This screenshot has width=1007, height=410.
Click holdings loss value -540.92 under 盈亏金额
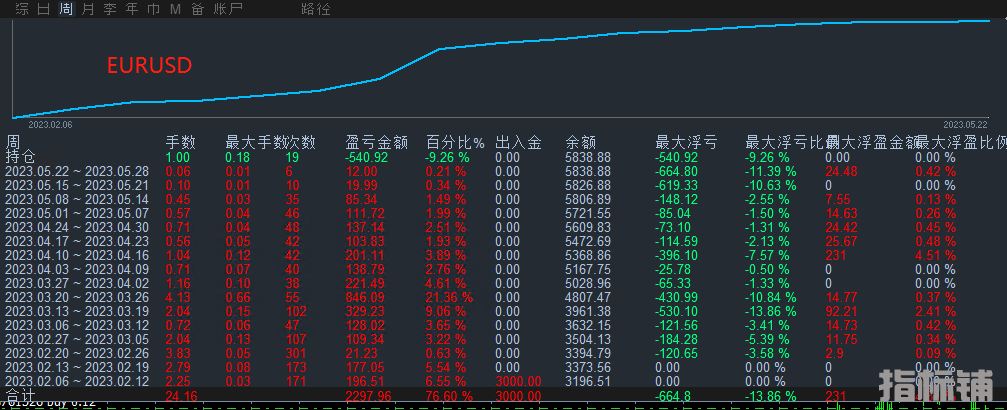[368, 157]
